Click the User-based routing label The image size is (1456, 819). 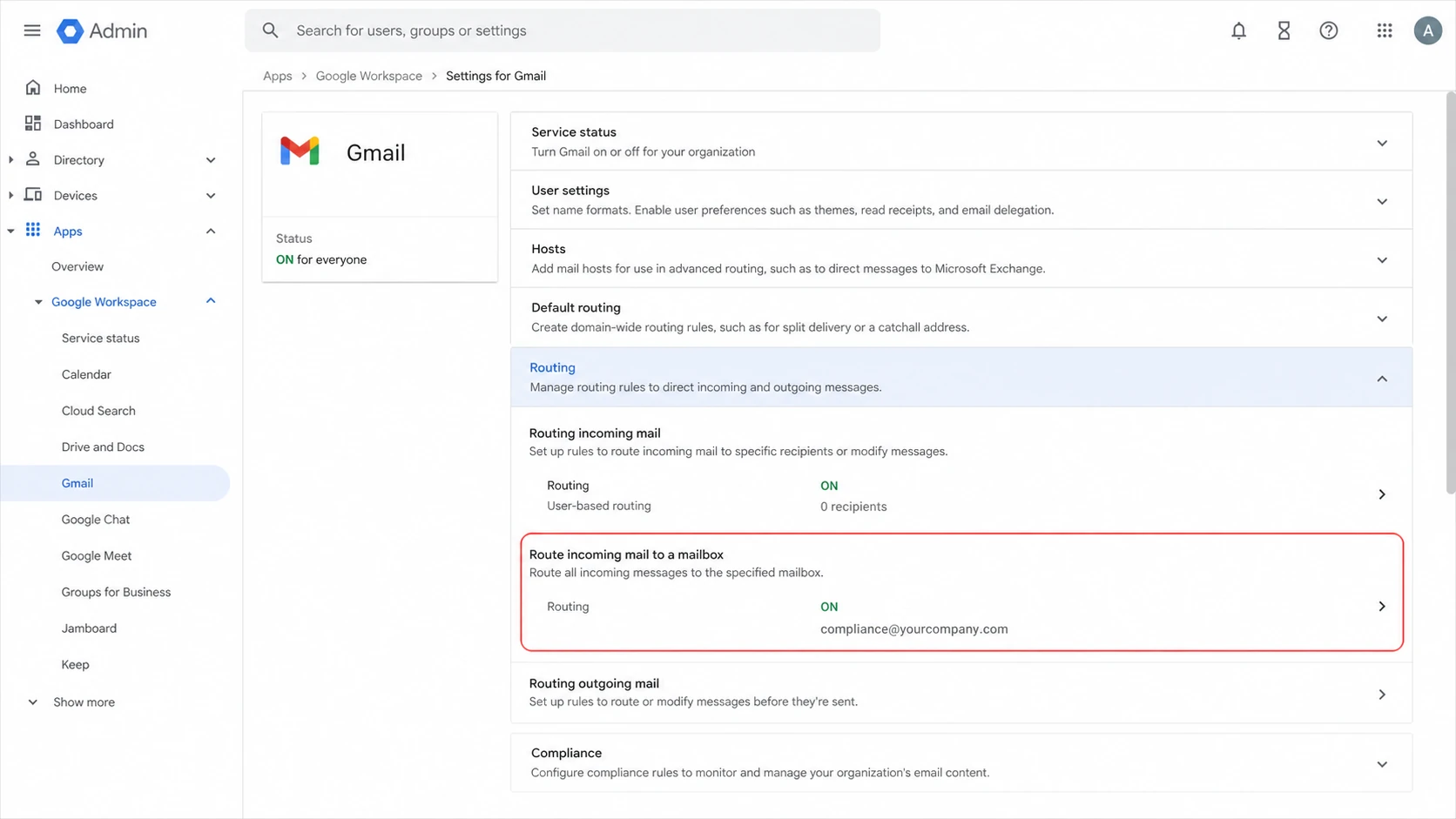[598, 506]
